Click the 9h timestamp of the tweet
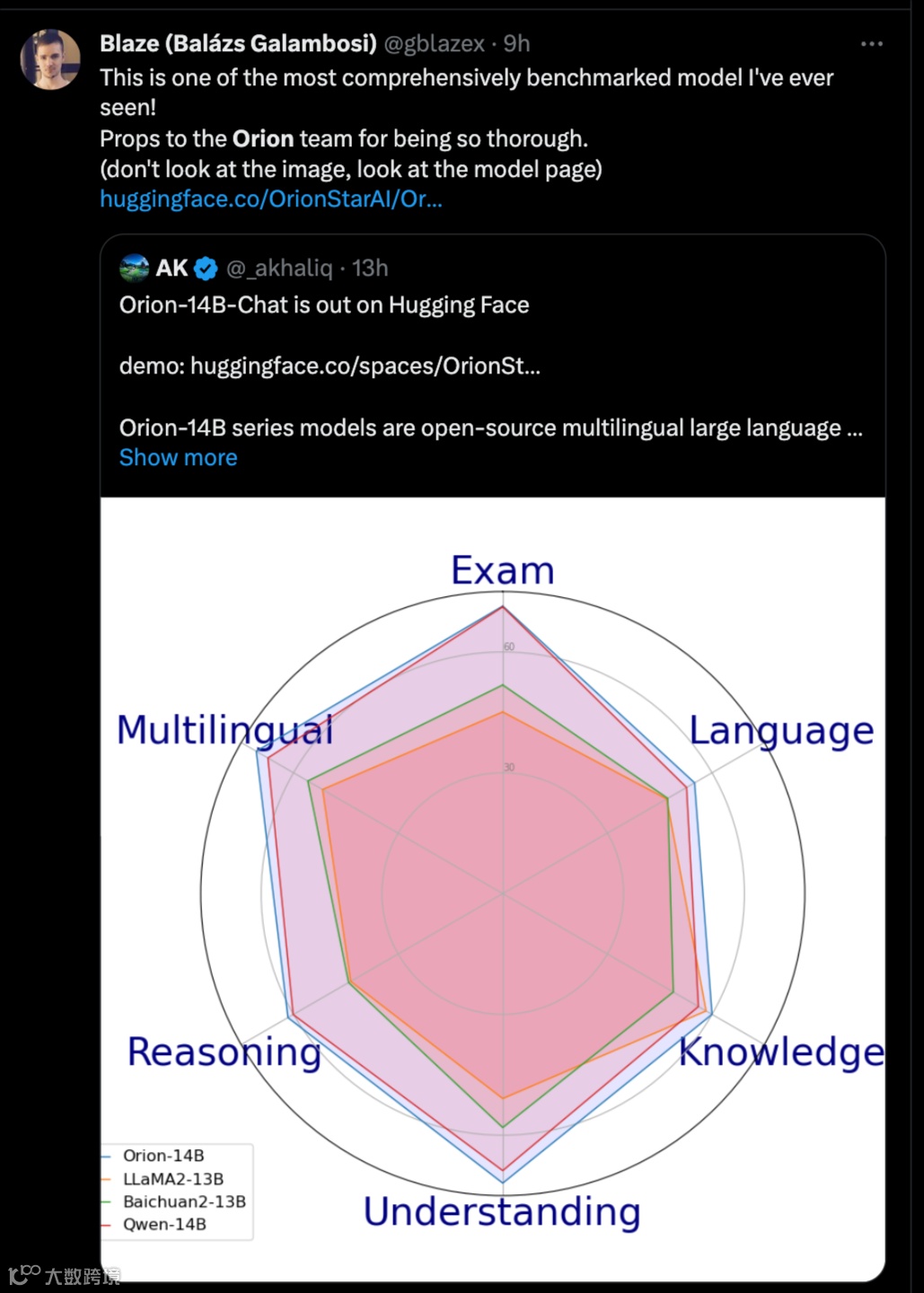This screenshot has width=924, height=1293. [x=516, y=43]
